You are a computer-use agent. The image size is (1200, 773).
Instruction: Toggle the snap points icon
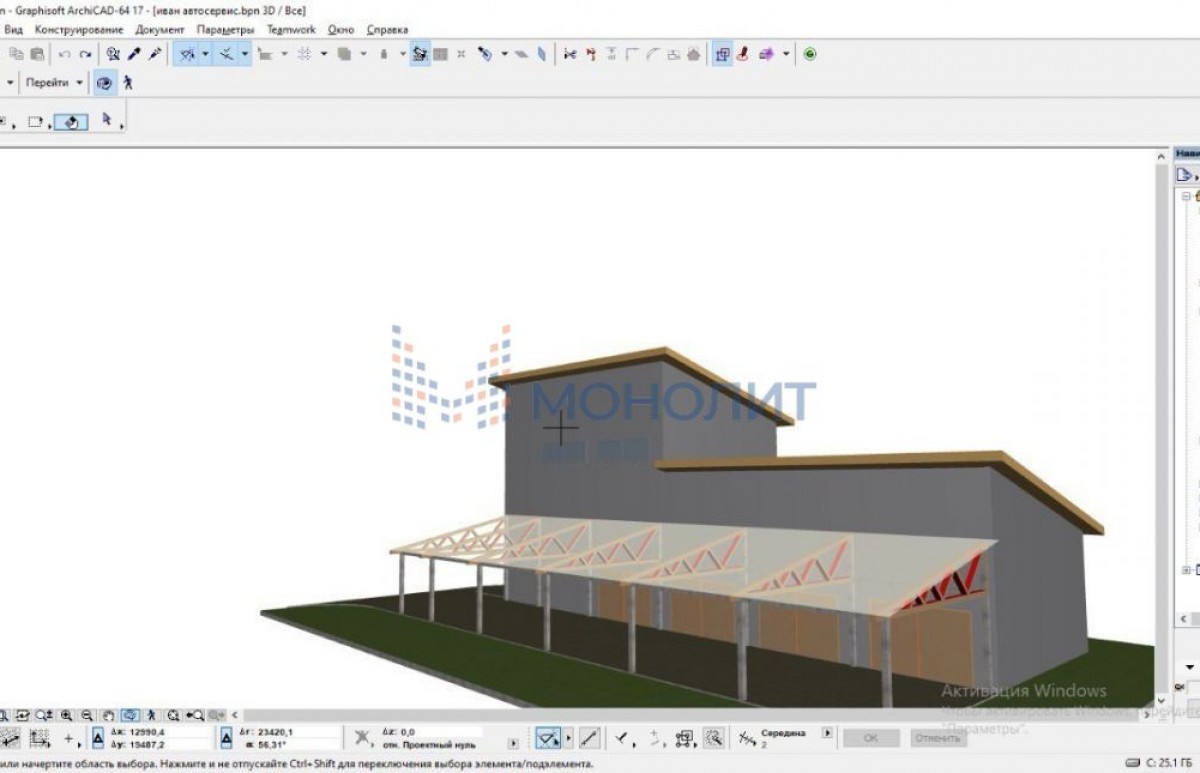point(226,54)
